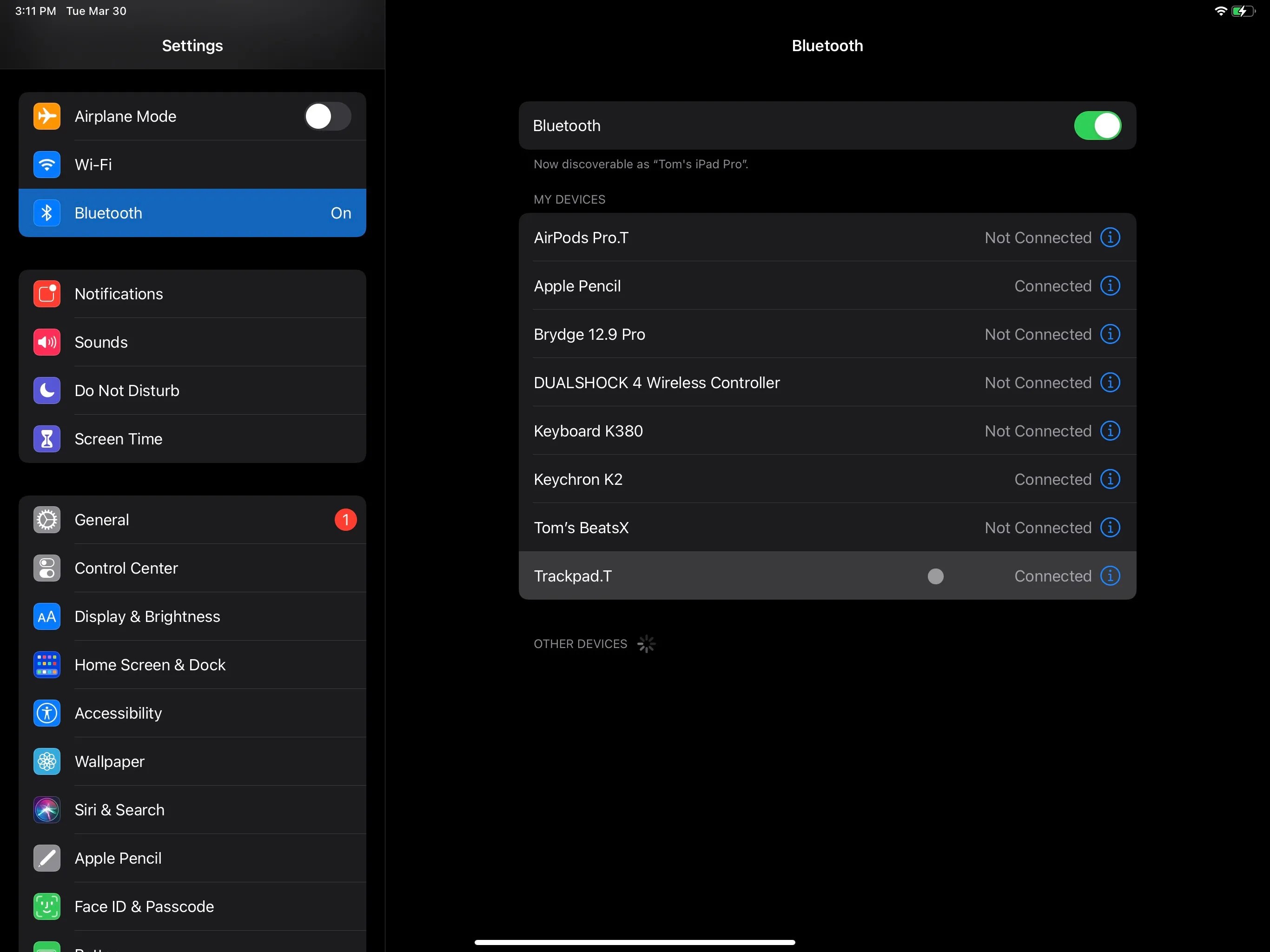Click the circular indicator next to Trackpad.T
Screen dimensions: 1270x952
pos(935,576)
